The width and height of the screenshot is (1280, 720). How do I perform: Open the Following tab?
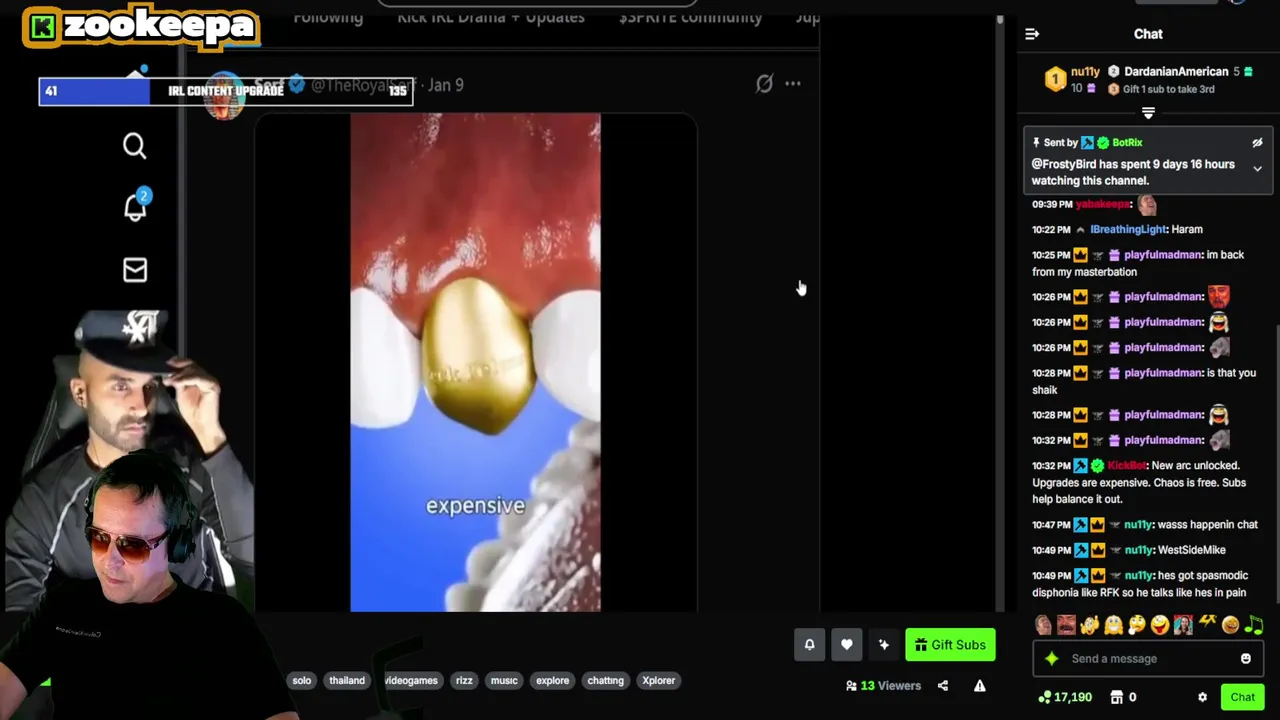point(328,16)
